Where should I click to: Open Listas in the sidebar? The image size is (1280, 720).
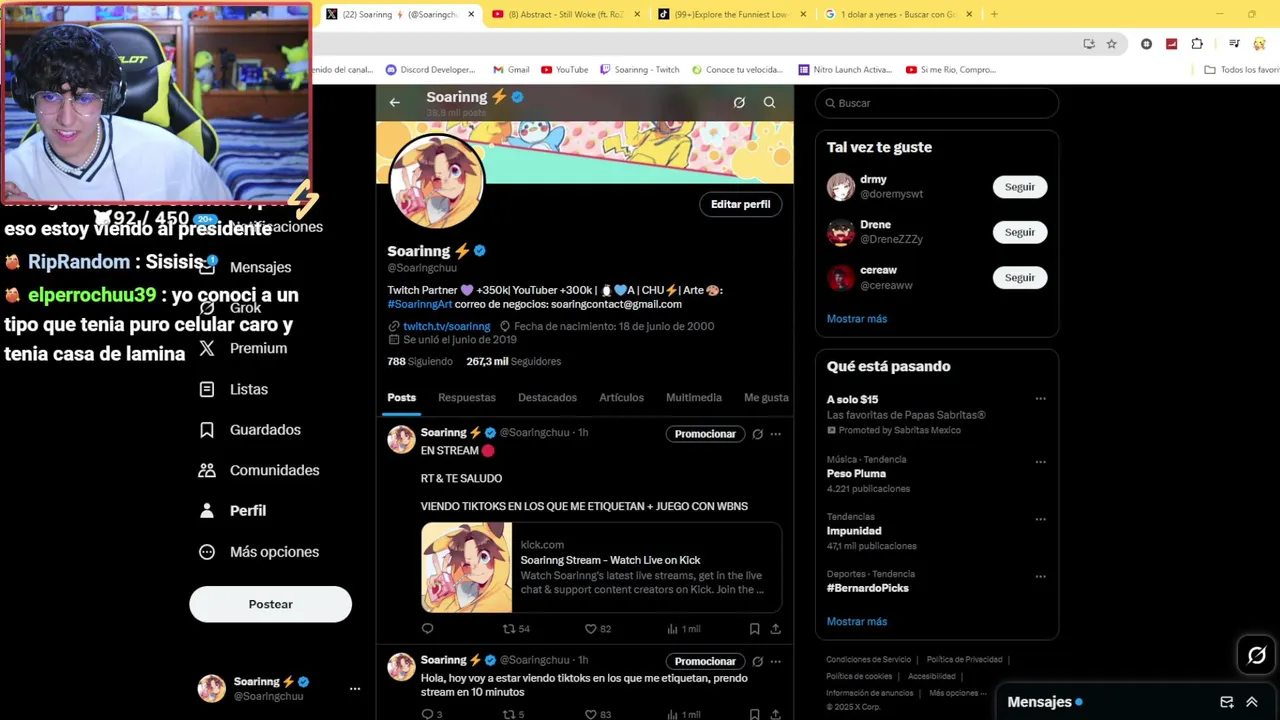click(234, 389)
